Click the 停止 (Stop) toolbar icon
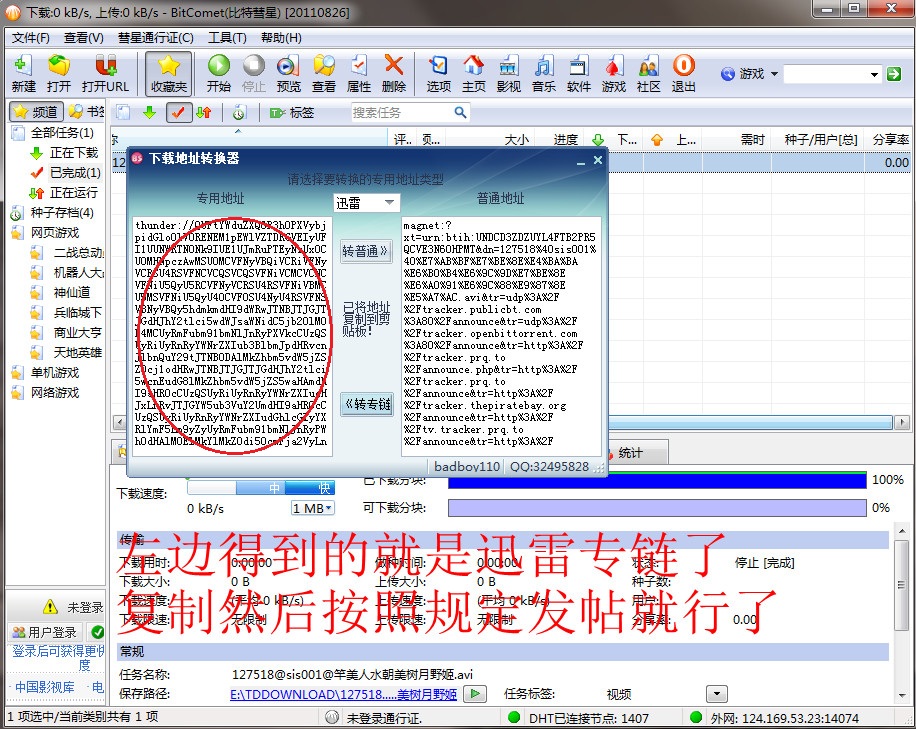This screenshot has height=729, width=916. pos(254,74)
